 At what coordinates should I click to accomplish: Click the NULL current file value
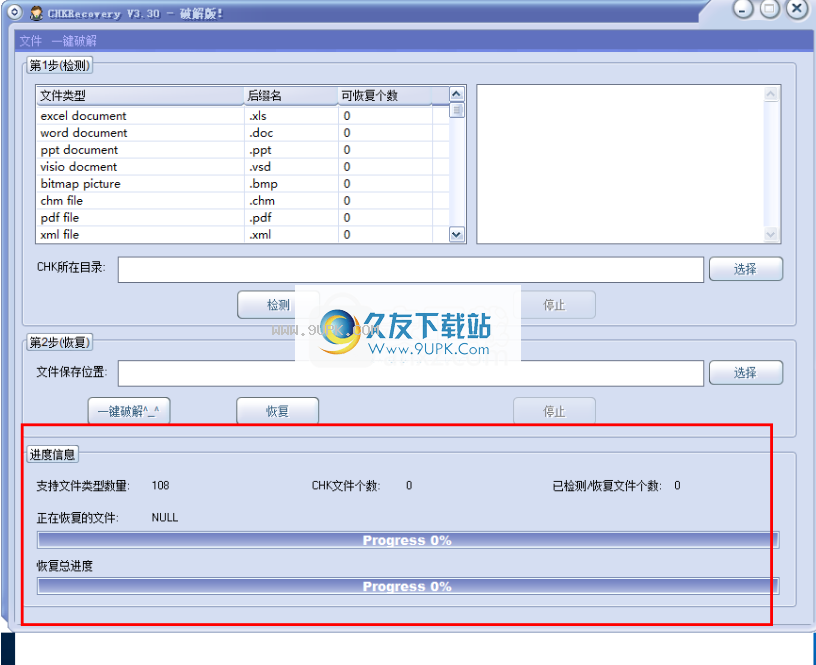pyautogui.click(x=165, y=517)
